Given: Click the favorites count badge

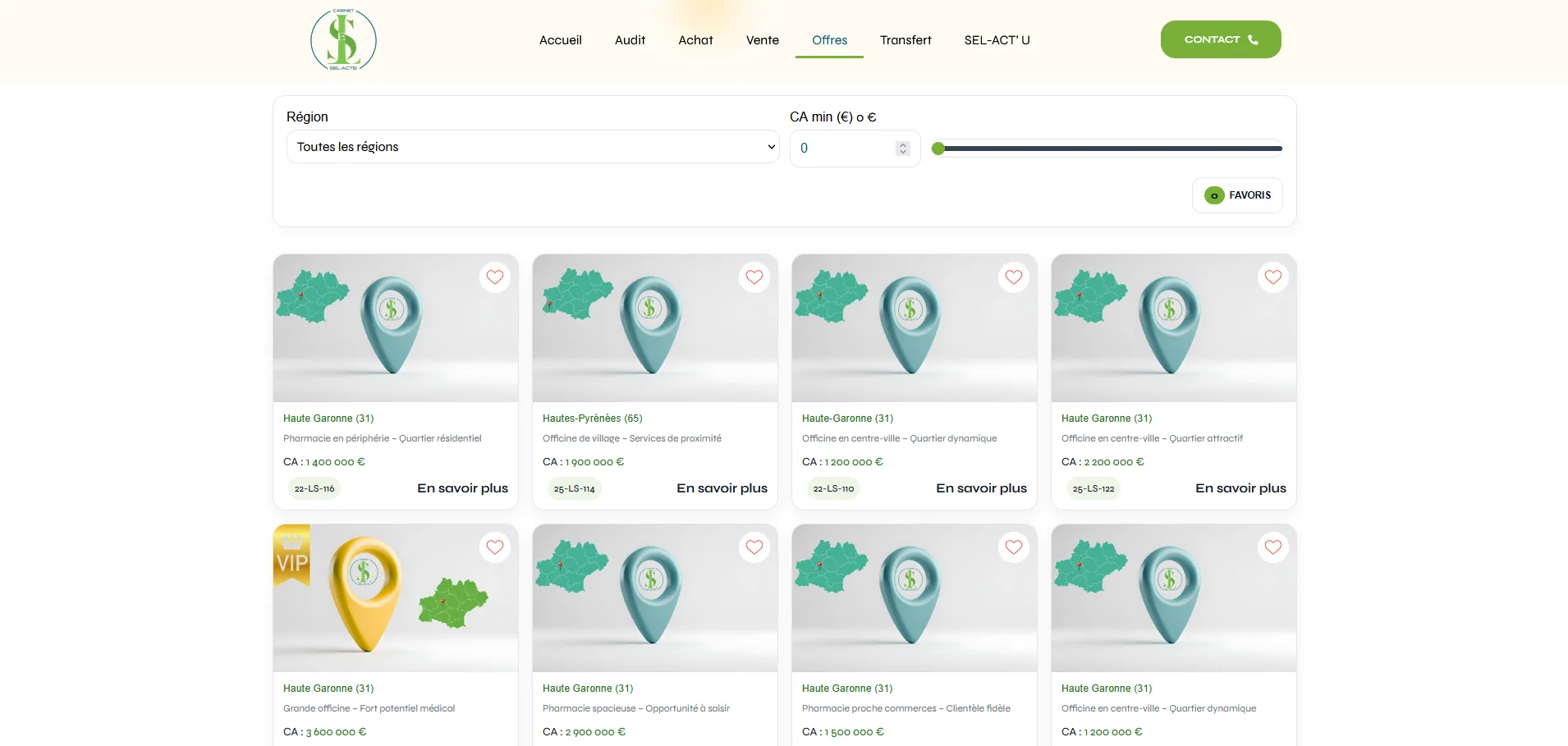Looking at the screenshot, I should point(1214,195).
